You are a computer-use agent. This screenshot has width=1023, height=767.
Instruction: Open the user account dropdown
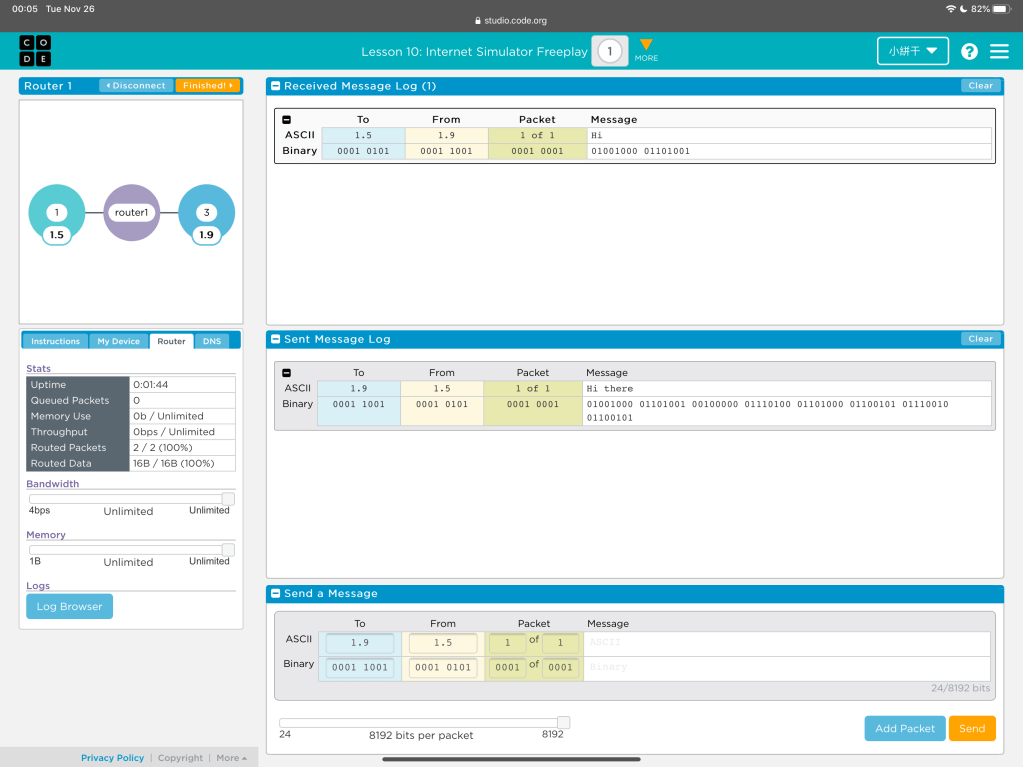[x=912, y=51]
